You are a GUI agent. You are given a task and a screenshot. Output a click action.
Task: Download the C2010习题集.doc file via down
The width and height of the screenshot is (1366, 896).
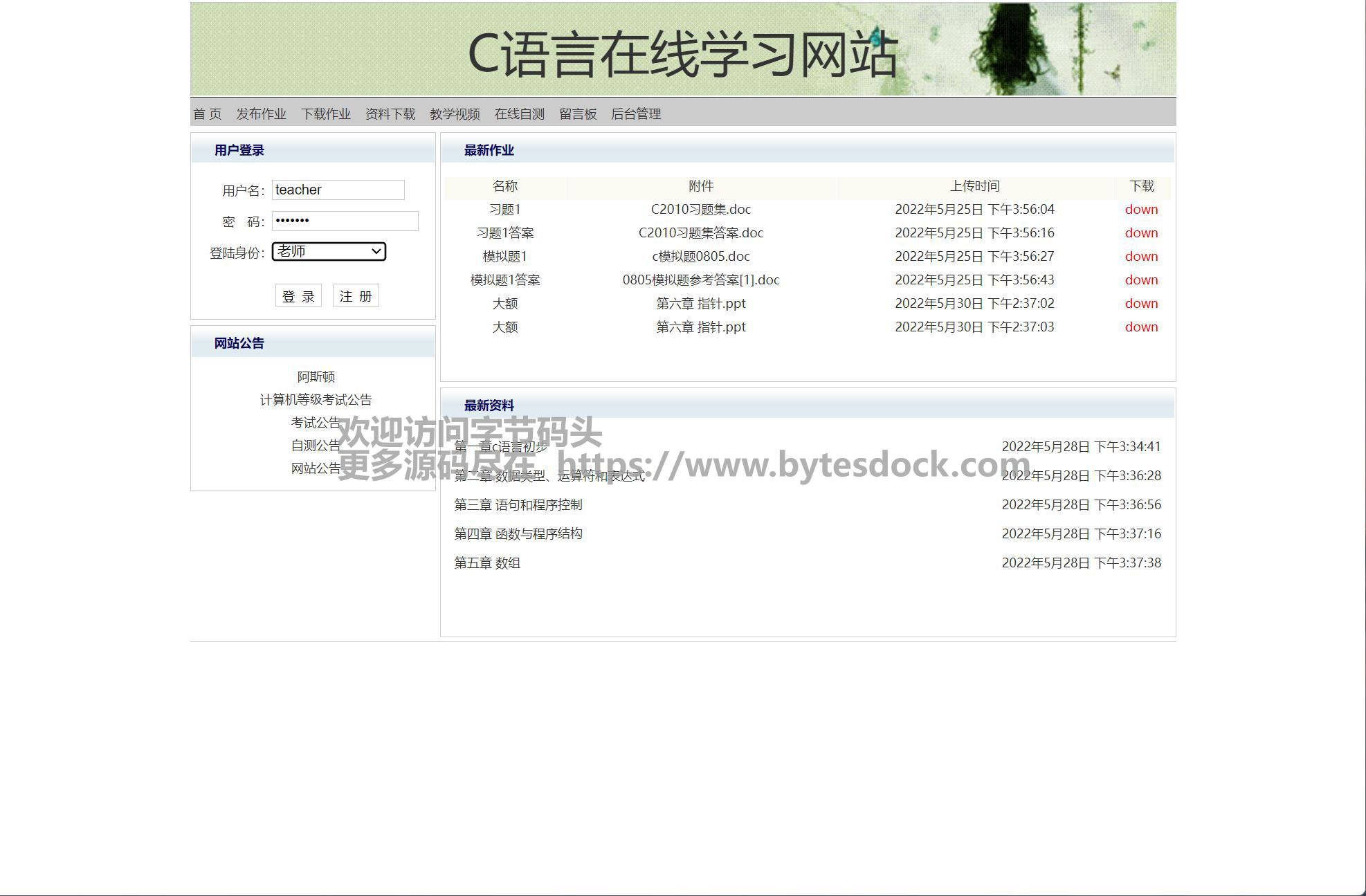pos(1141,210)
